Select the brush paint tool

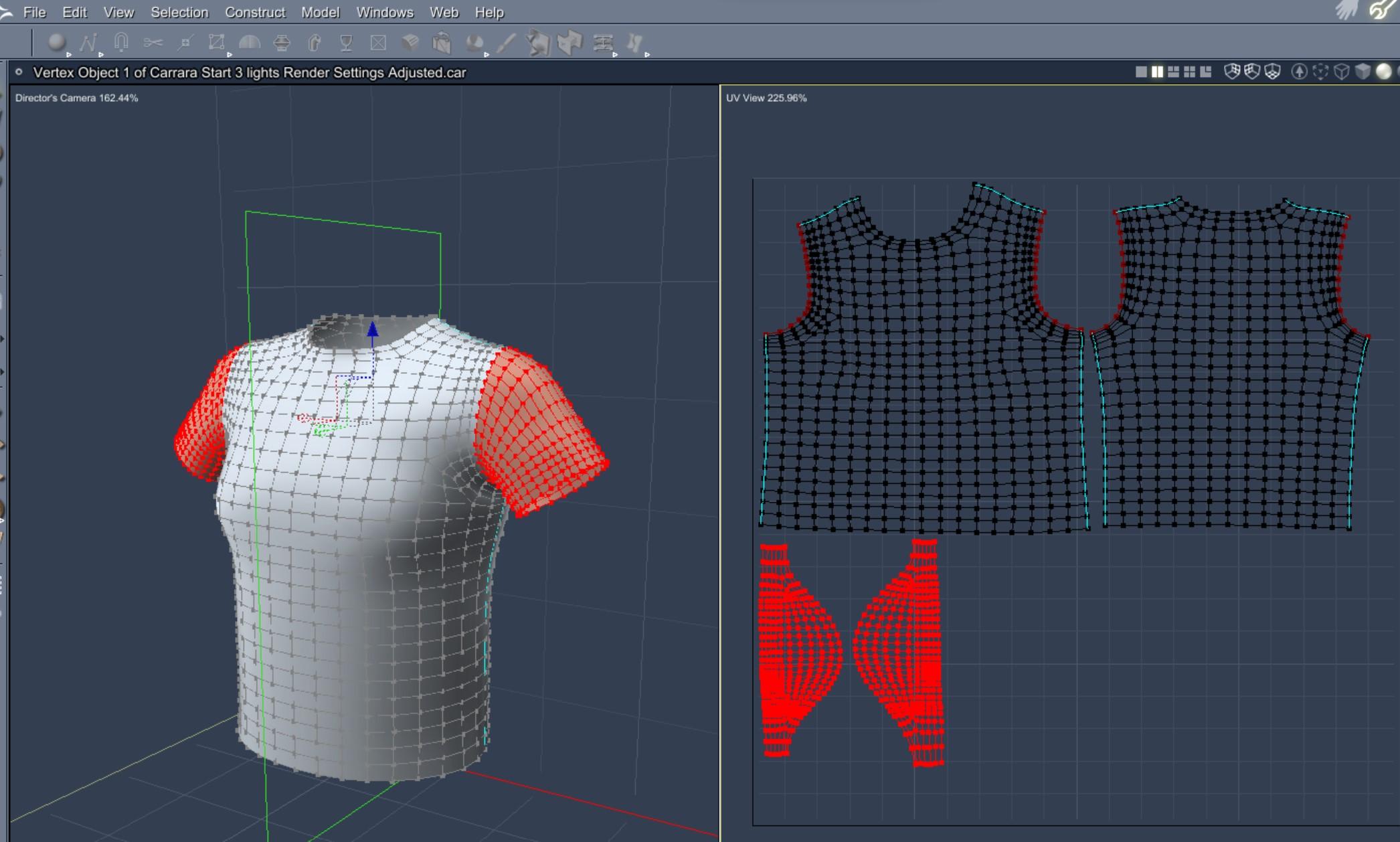tap(507, 43)
